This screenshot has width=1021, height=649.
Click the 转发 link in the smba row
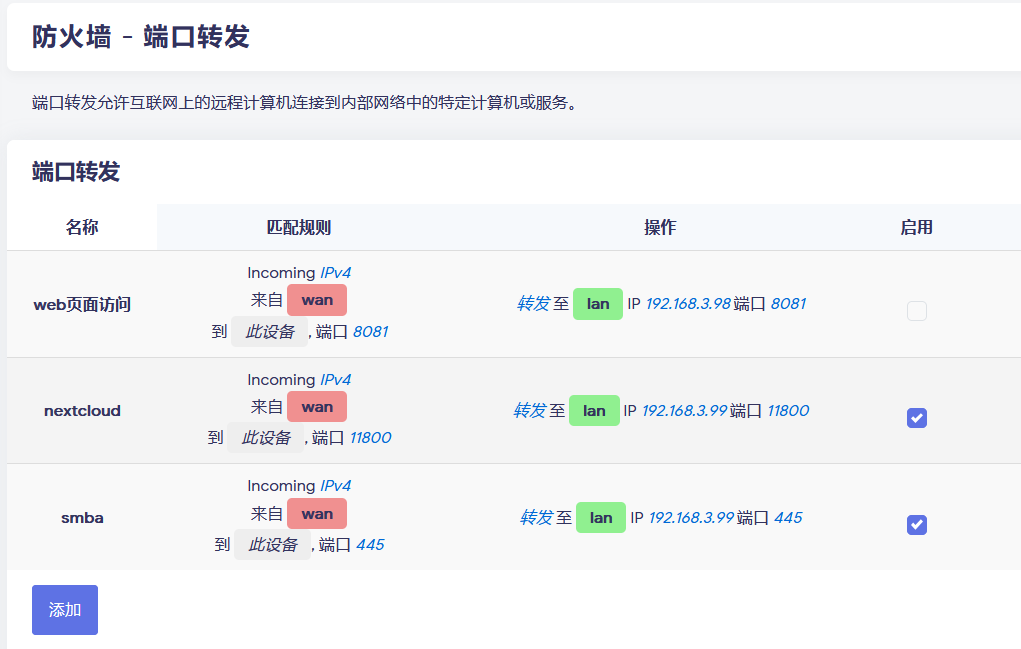coord(536,518)
